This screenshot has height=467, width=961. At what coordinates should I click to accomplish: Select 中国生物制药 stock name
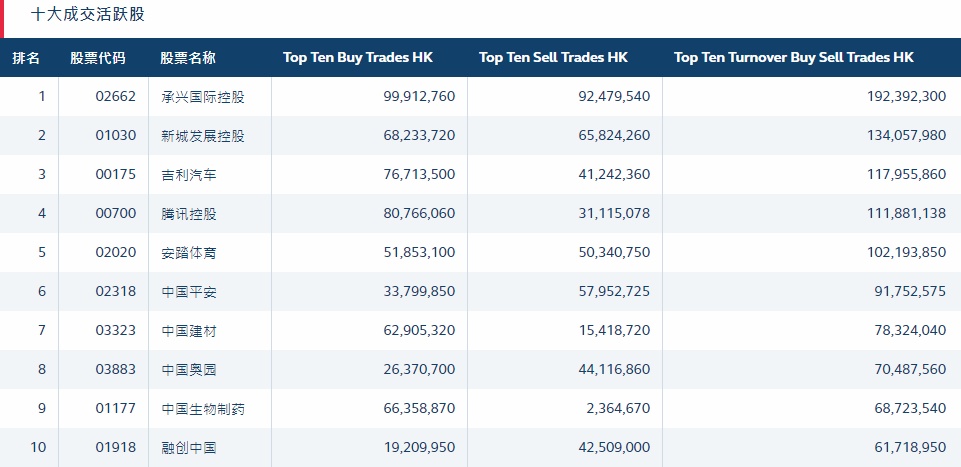202,409
